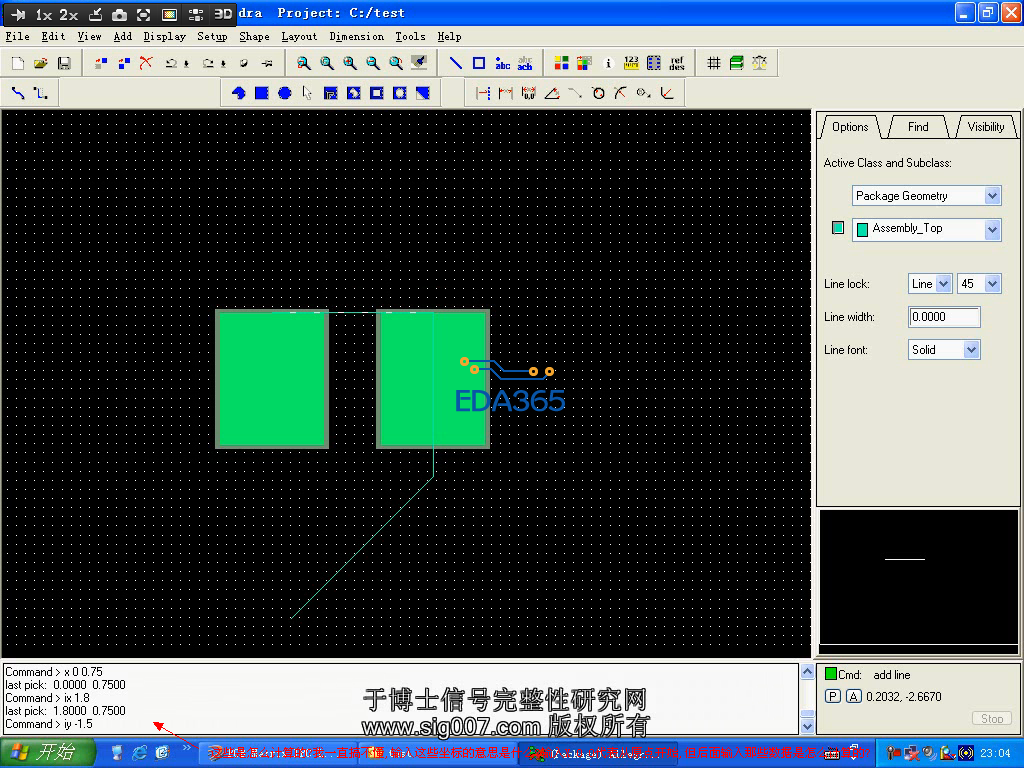The image size is (1024, 768).
Task: Toggle the P button in status panel
Action: pos(833,696)
